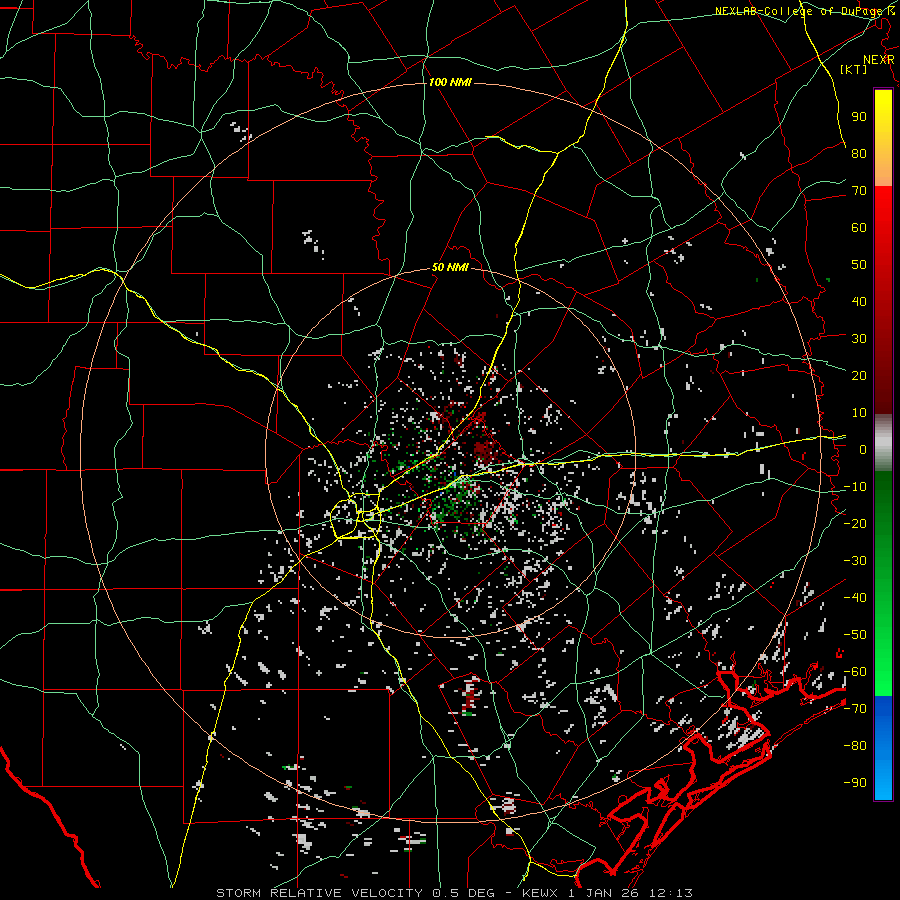Select the 20 value on velocity scale
This screenshot has height=900, width=900.
859,375
